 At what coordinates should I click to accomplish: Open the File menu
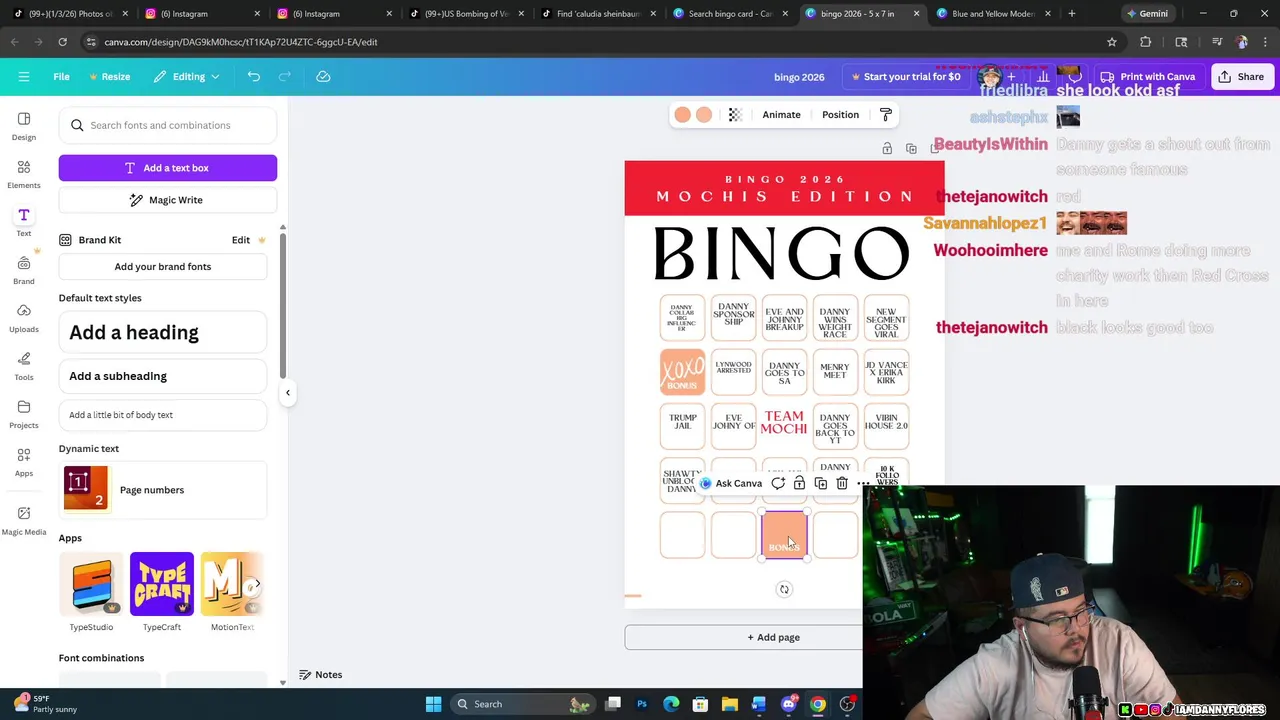[x=61, y=76]
